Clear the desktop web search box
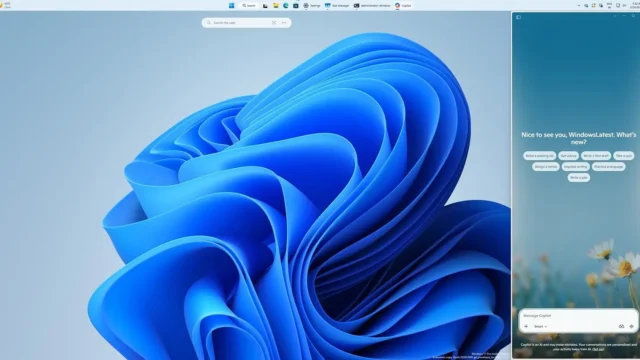 274,23
